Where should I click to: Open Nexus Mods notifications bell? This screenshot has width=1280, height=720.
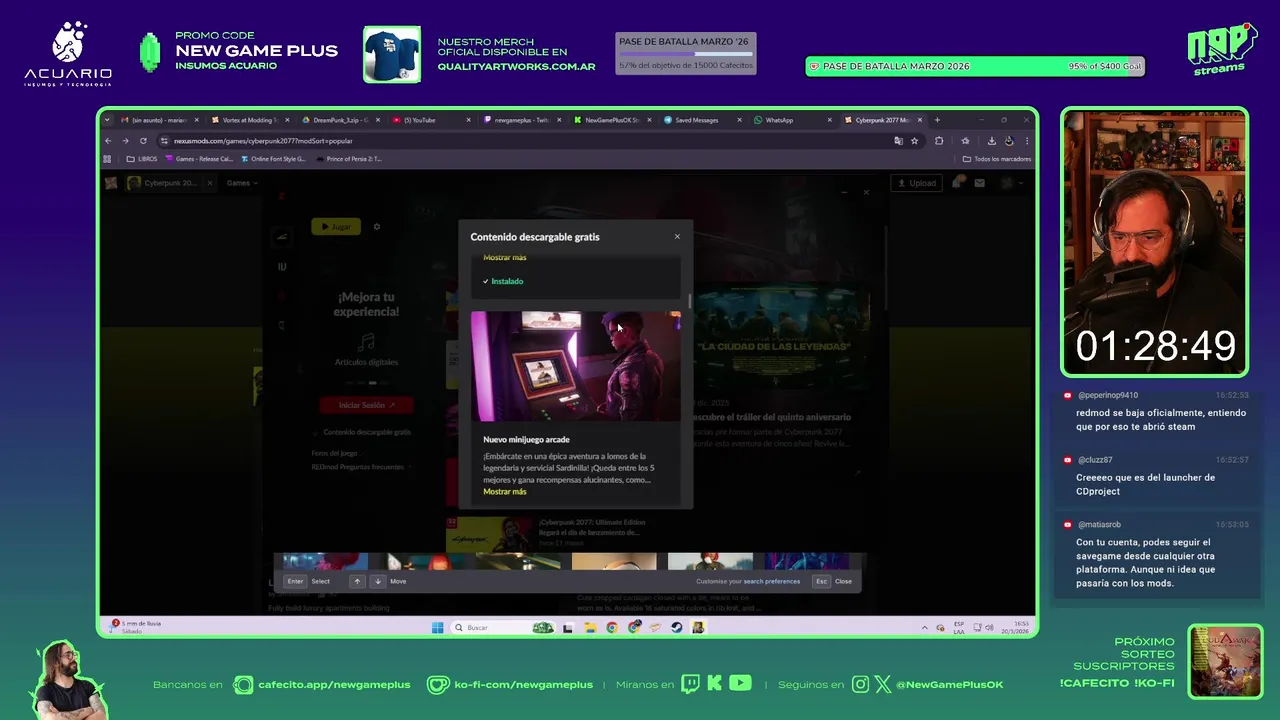pyautogui.click(x=959, y=183)
